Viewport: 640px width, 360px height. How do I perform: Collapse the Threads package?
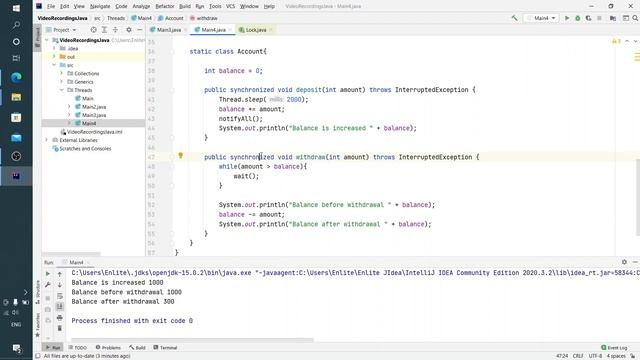pyautogui.click(x=62, y=90)
